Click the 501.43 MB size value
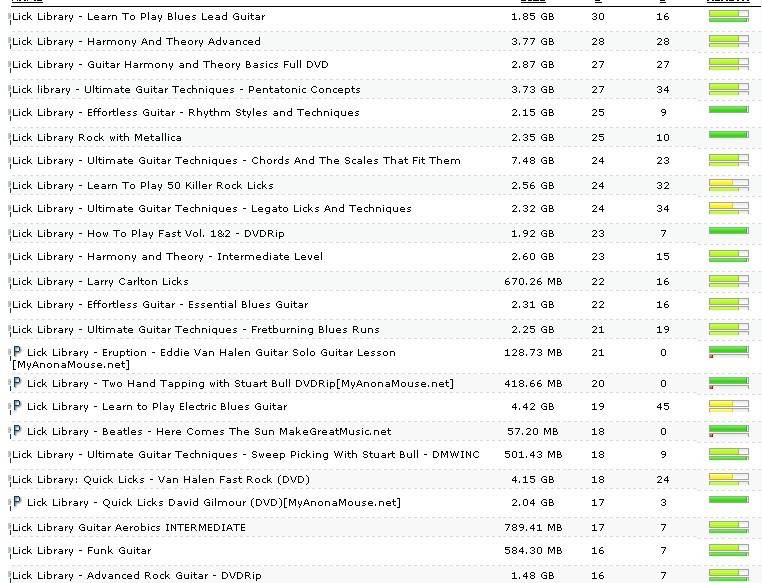The image size is (762, 583). tap(533, 454)
